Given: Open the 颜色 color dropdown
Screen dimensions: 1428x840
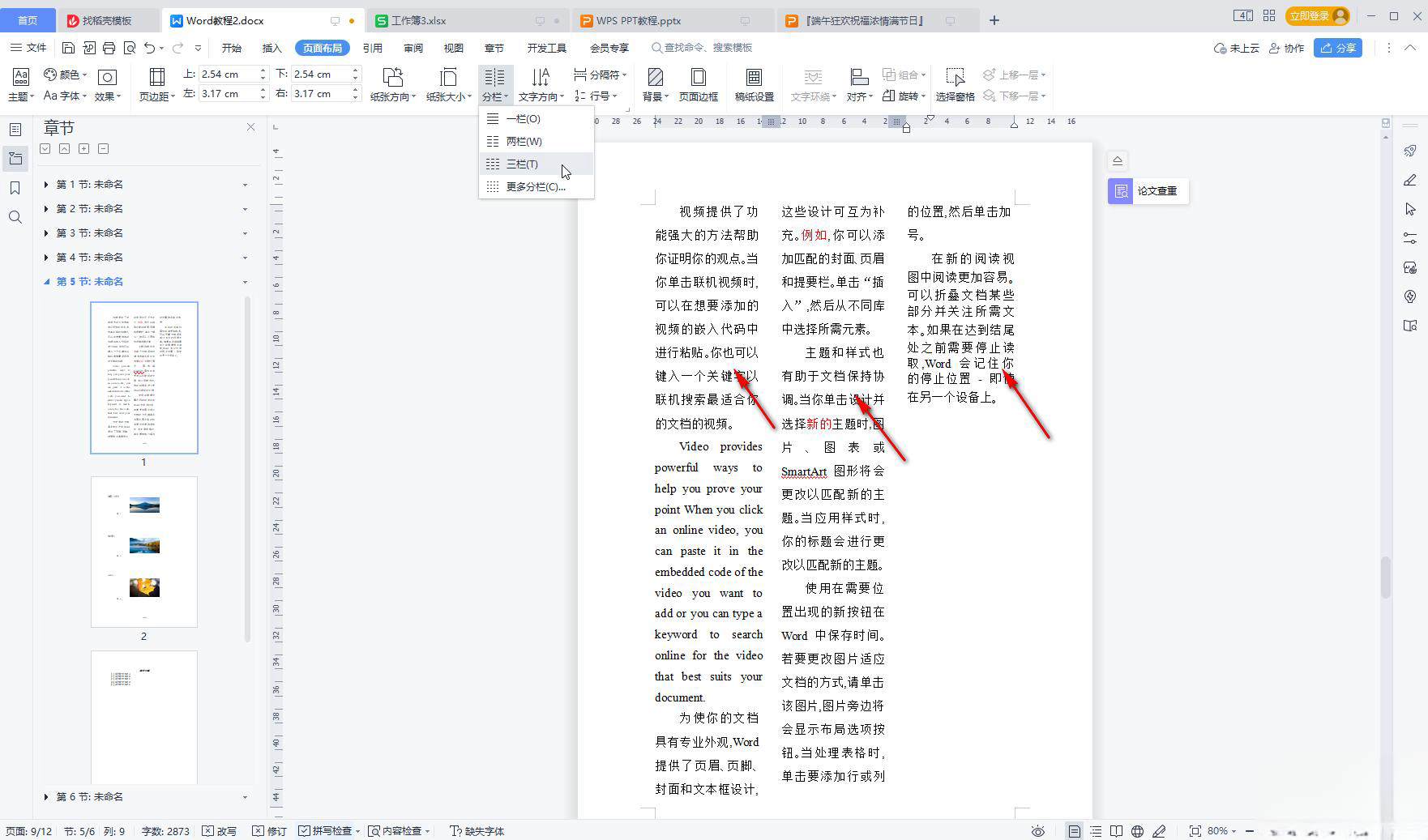Looking at the screenshot, I should coord(66,75).
